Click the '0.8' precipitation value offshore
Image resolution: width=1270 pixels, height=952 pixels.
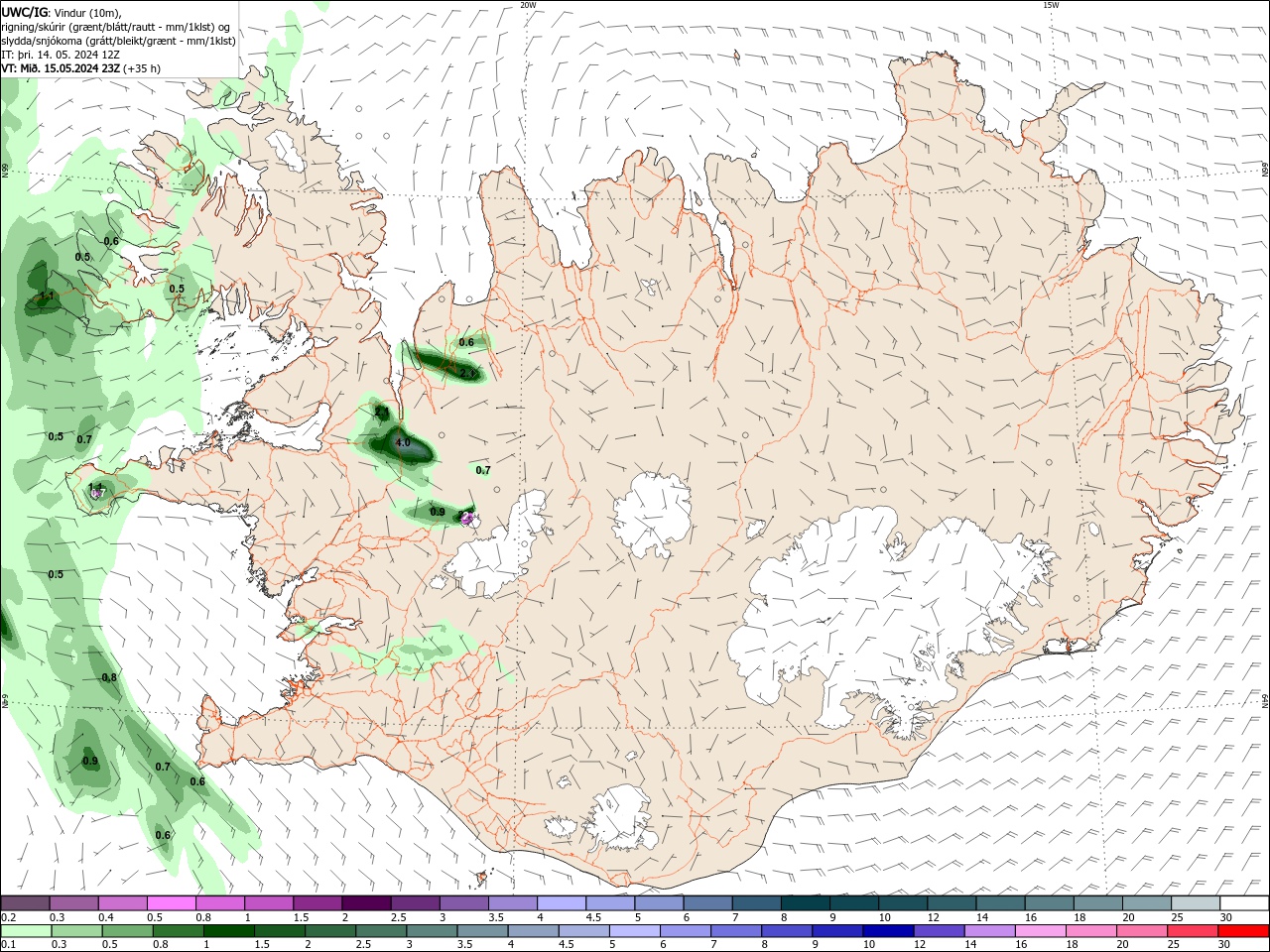point(109,677)
